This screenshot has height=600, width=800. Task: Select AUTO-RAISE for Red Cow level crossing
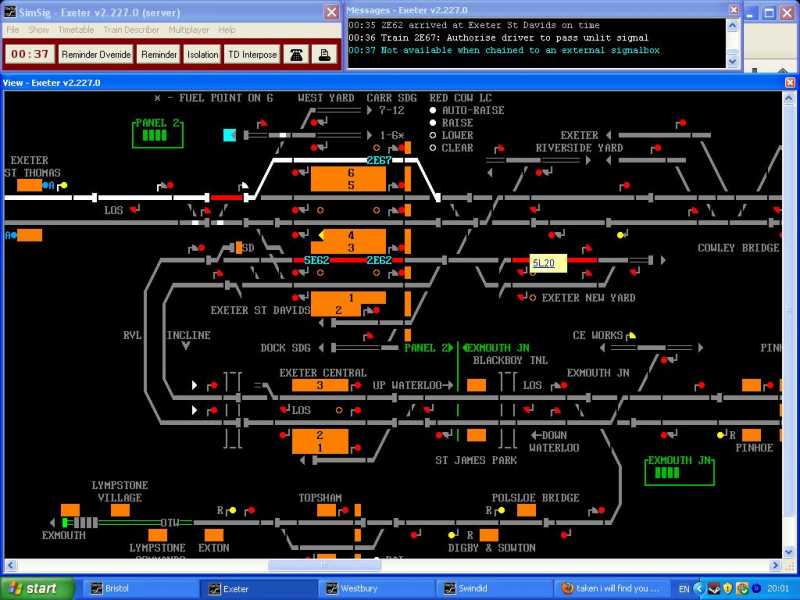tap(433, 110)
